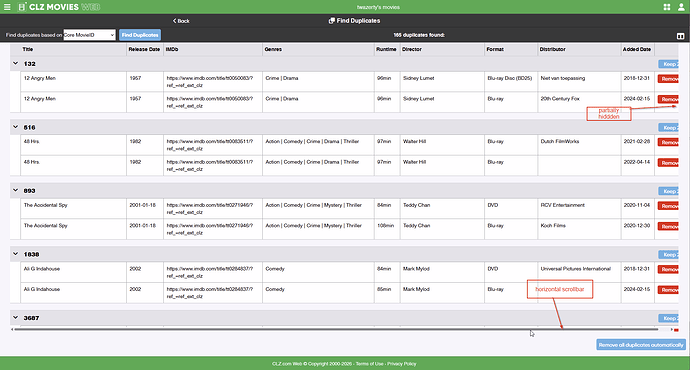Remove 48 Hrs. added 2022-04-14

coord(668,163)
